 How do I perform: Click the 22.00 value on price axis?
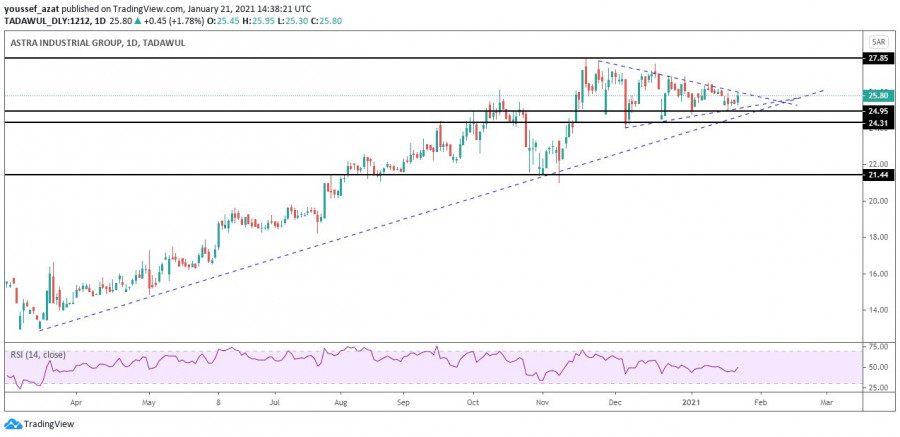[878, 164]
